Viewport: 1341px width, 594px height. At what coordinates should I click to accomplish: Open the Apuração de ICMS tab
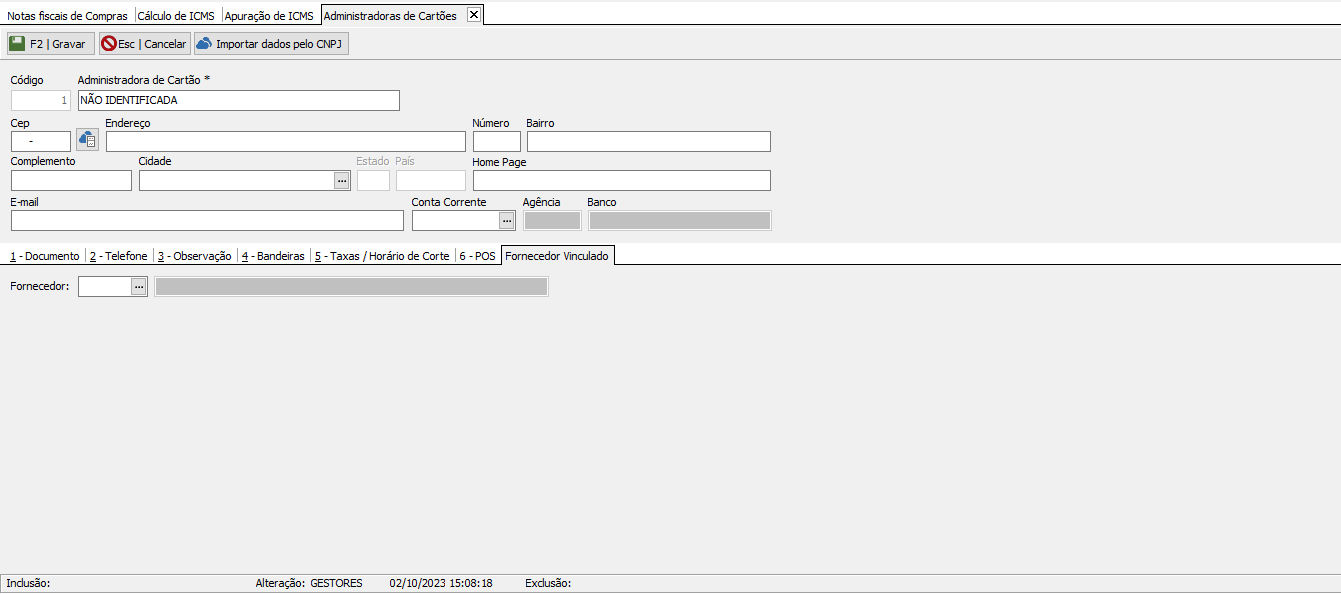tap(269, 16)
